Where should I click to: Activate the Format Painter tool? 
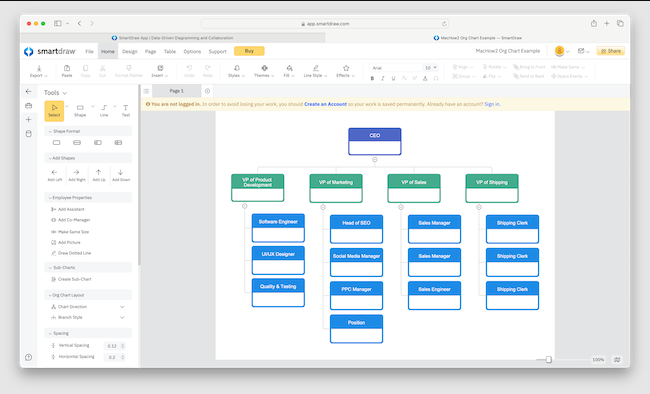pos(129,71)
